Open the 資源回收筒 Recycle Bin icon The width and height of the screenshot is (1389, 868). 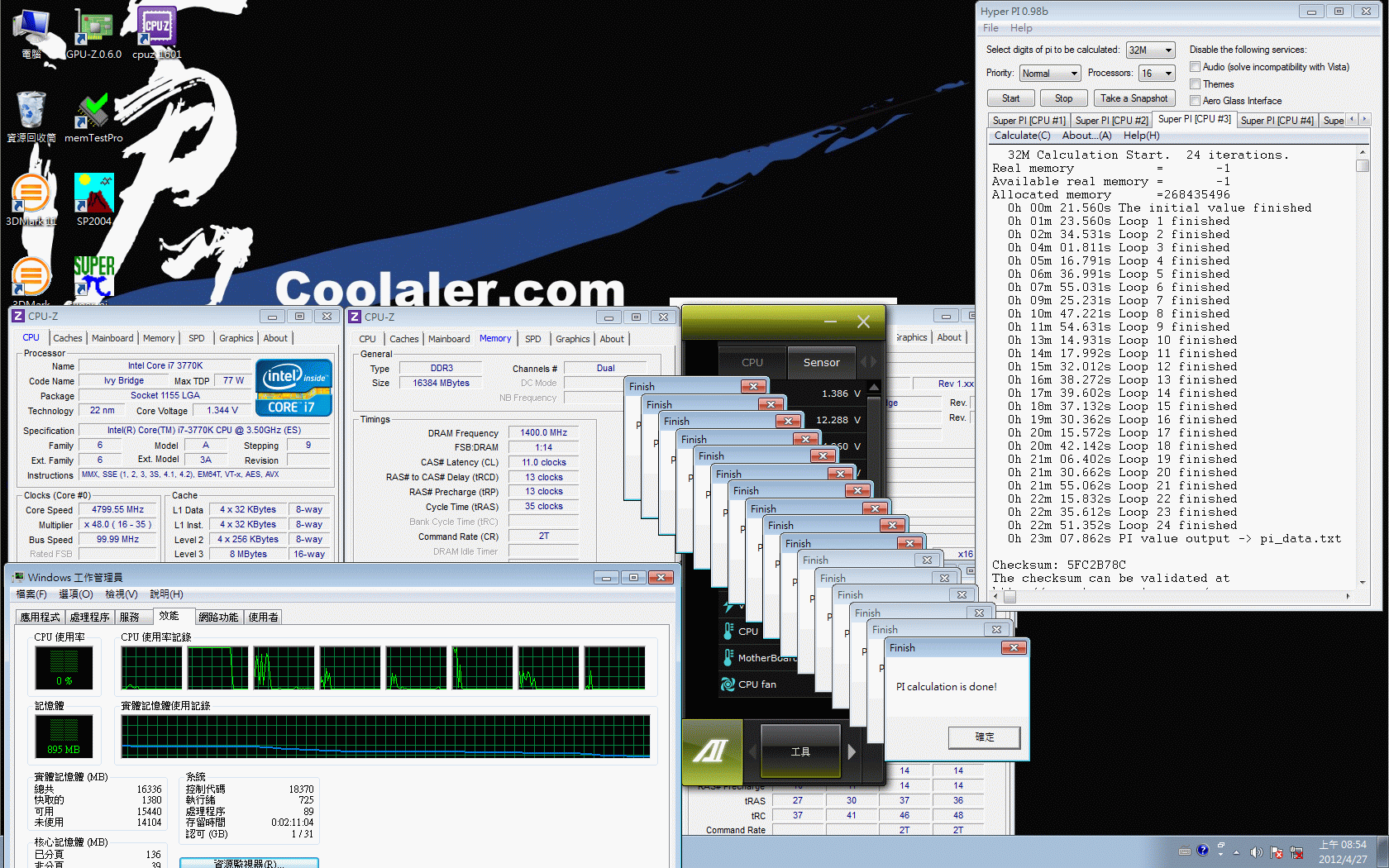31,117
